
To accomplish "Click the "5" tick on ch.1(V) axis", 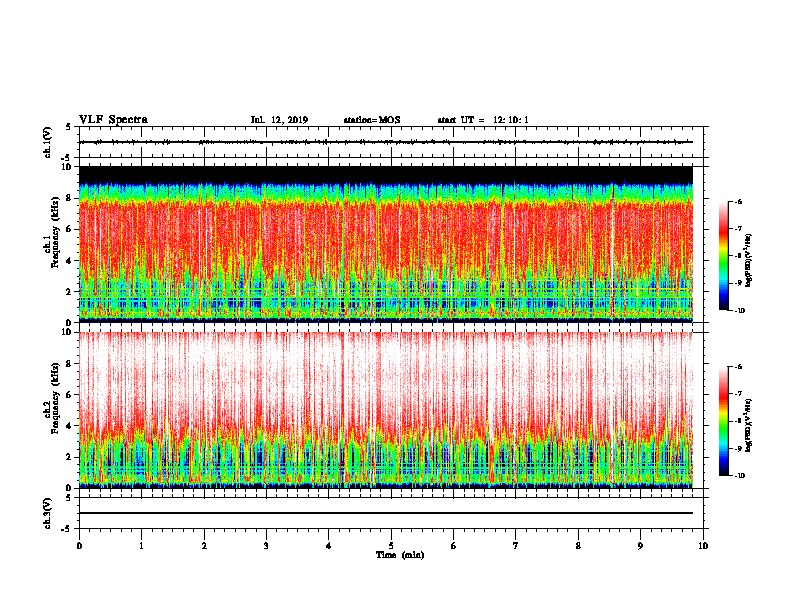I will coord(68,127).
